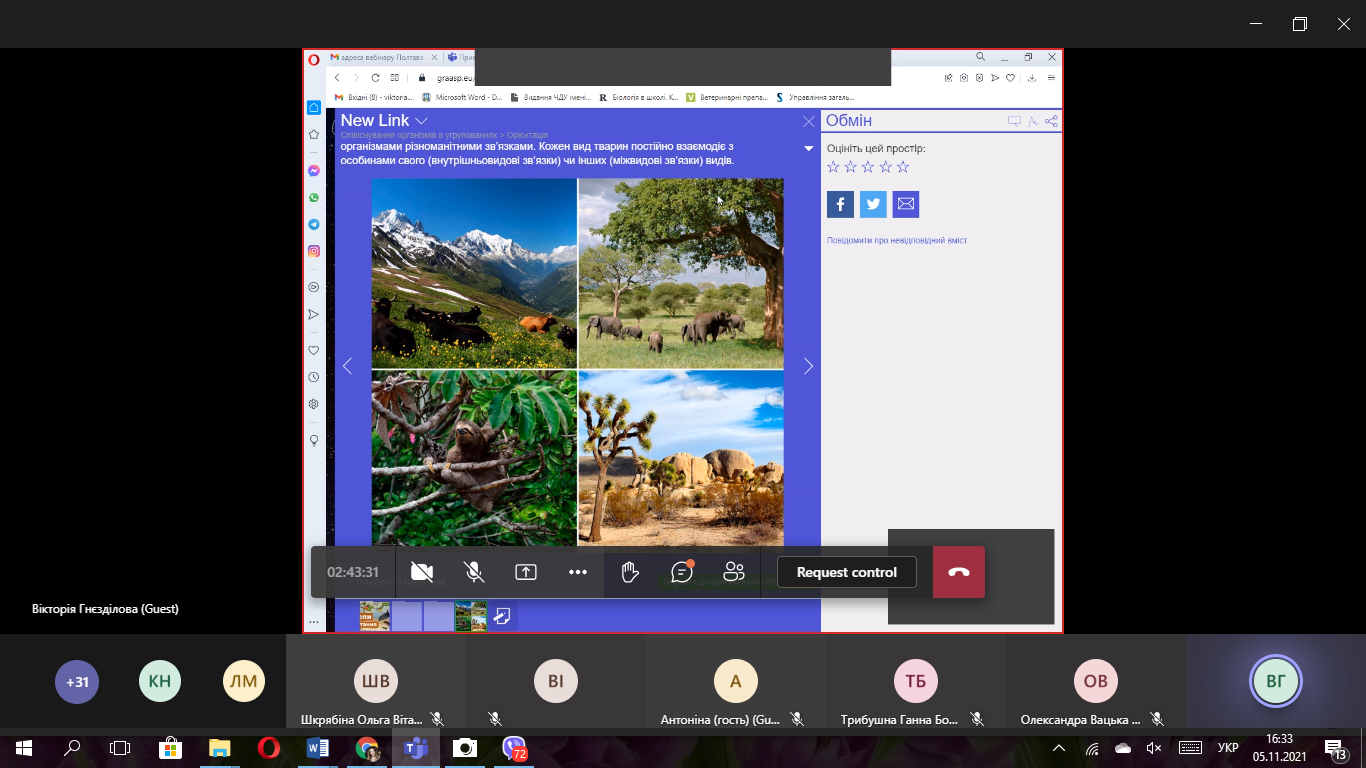1366x768 pixels.
Task: Hang up the call with red button
Action: (x=959, y=572)
